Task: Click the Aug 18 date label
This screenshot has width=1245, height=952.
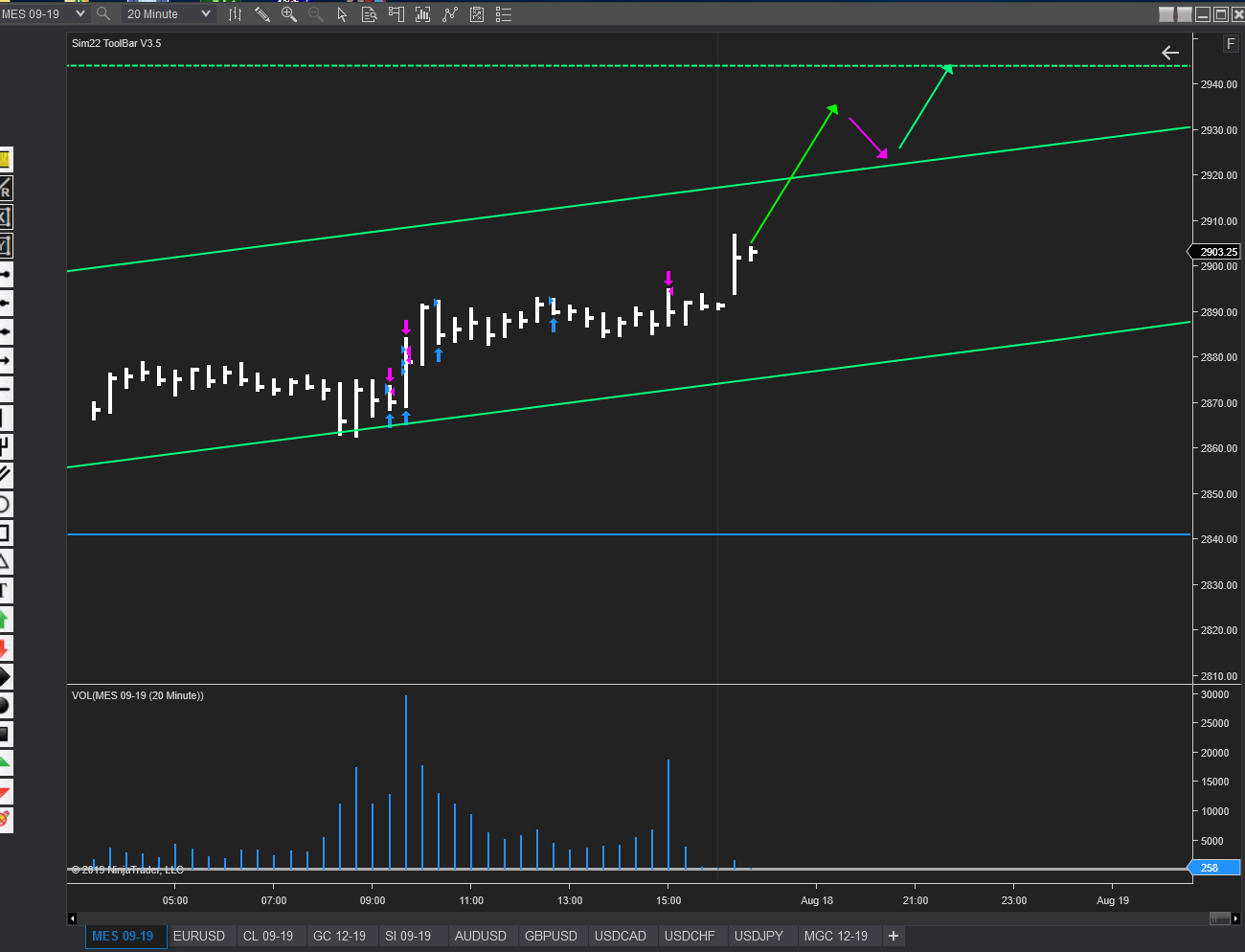Action: coord(817,900)
